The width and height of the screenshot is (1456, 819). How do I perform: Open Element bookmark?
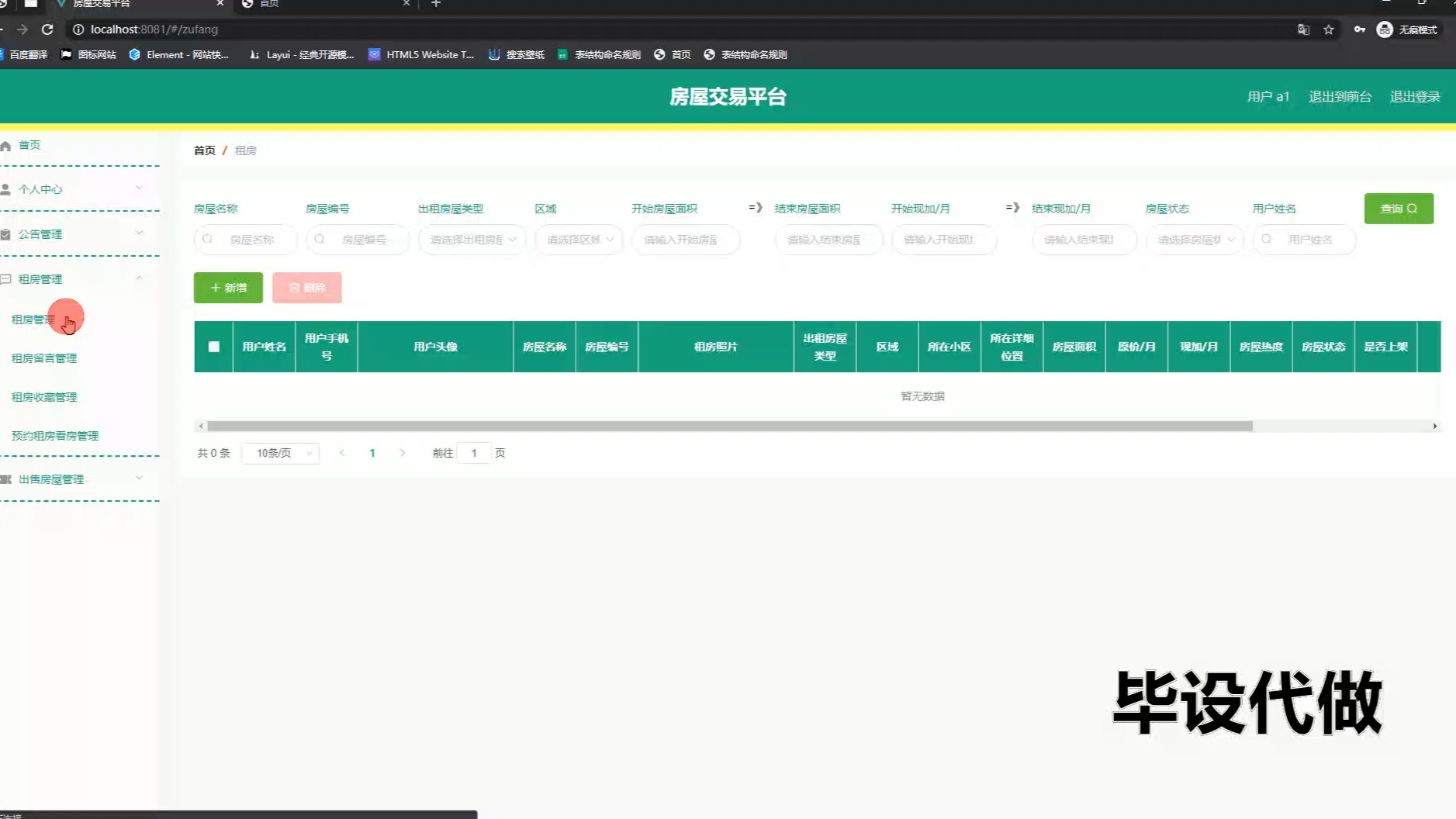point(179,54)
